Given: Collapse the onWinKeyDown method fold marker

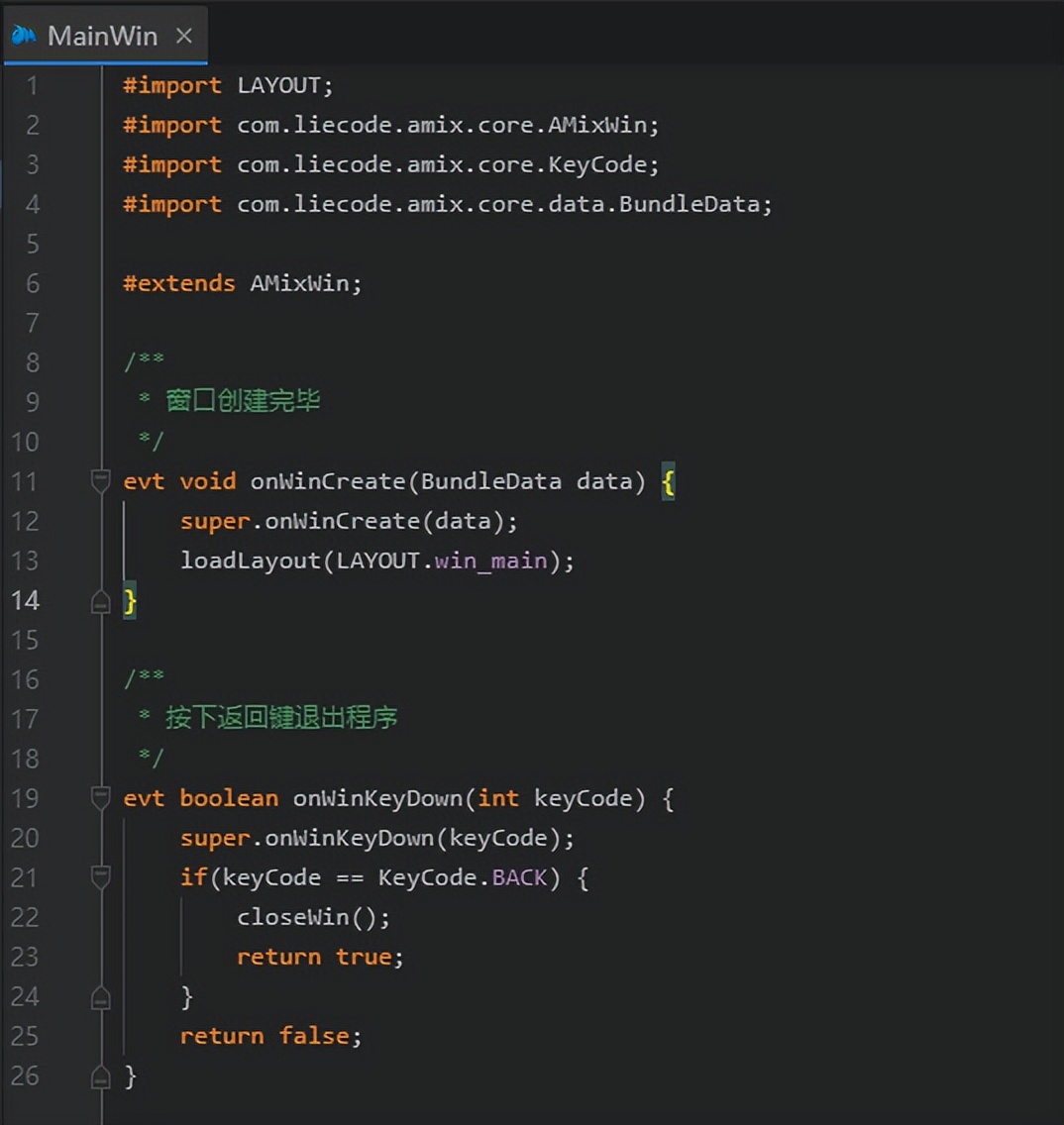Looking at the screenshot, I should 100,798.
